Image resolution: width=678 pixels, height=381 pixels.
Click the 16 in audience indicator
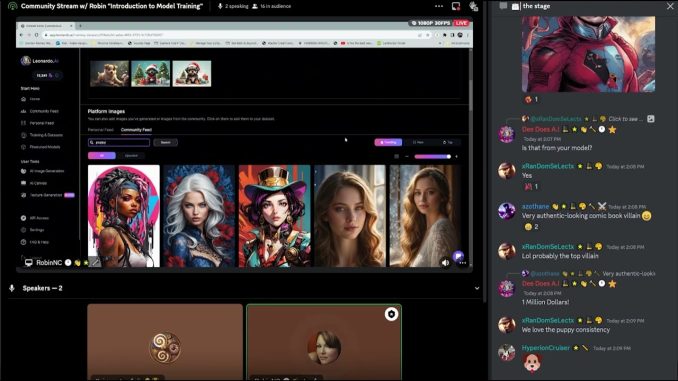click(272, 6)
